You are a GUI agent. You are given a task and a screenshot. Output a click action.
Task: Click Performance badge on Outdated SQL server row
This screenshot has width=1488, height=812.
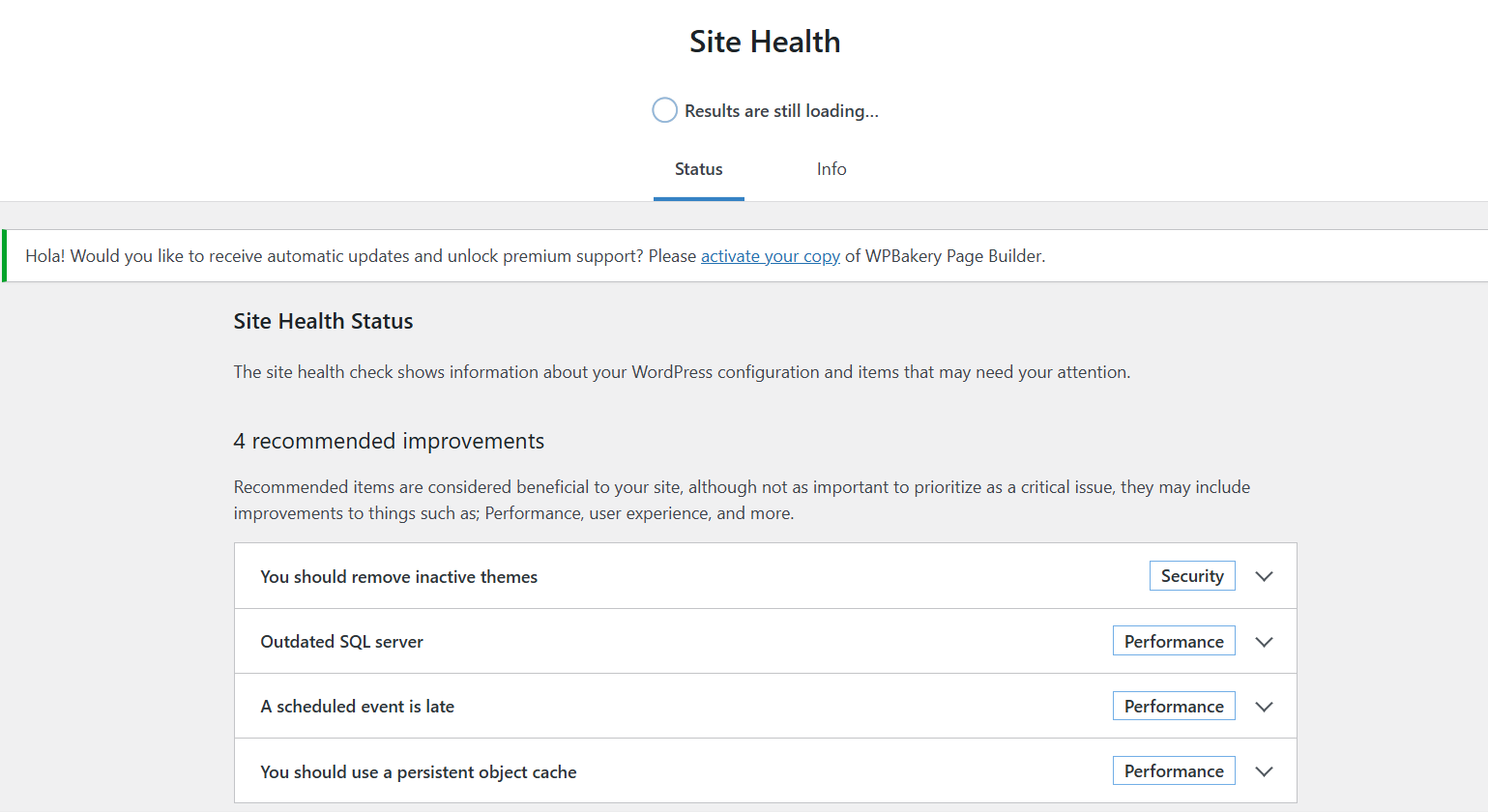click(x=1173, y=642)
